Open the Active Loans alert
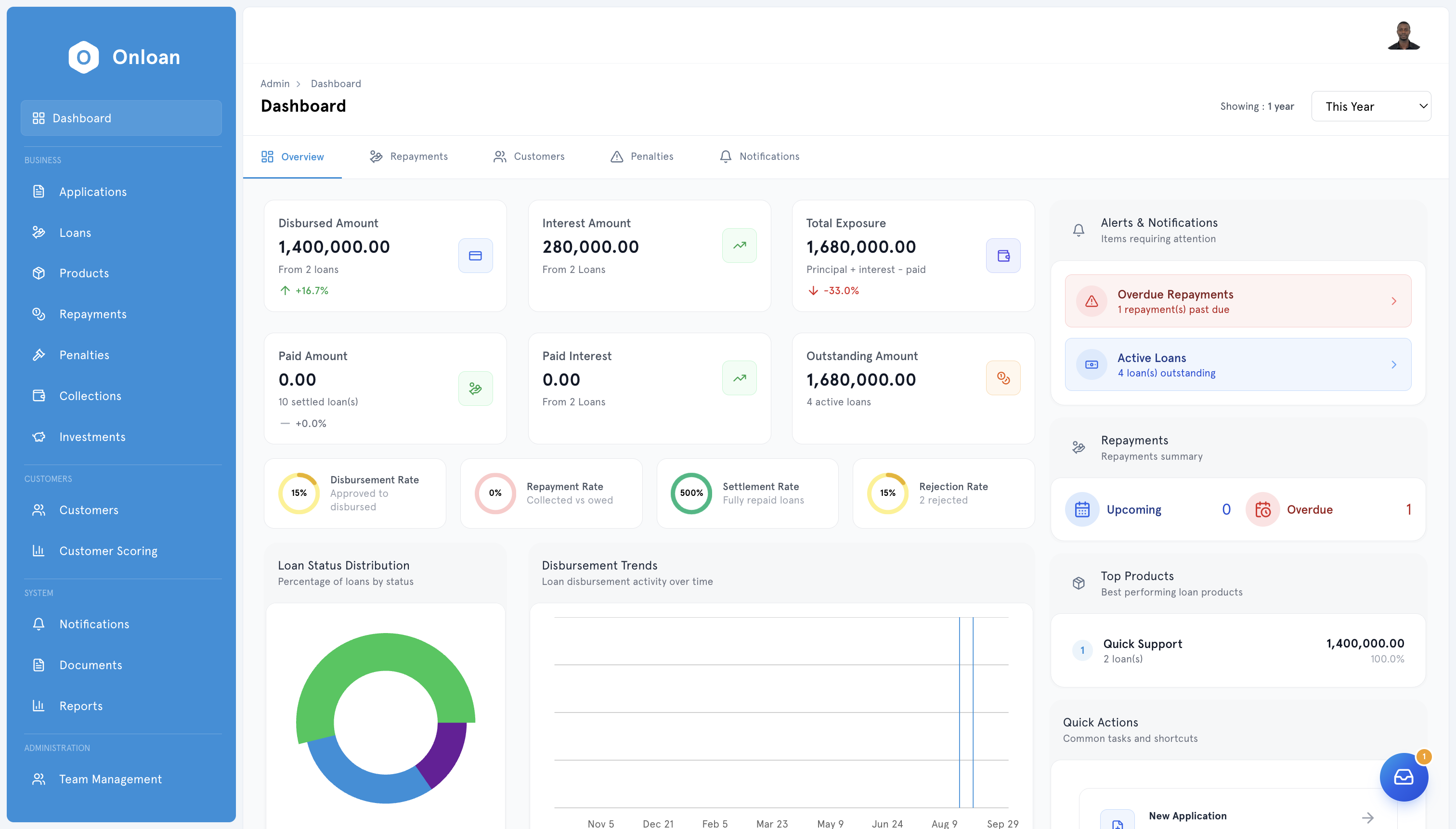Screen dimensions: 1456x829 [1238, 364]
